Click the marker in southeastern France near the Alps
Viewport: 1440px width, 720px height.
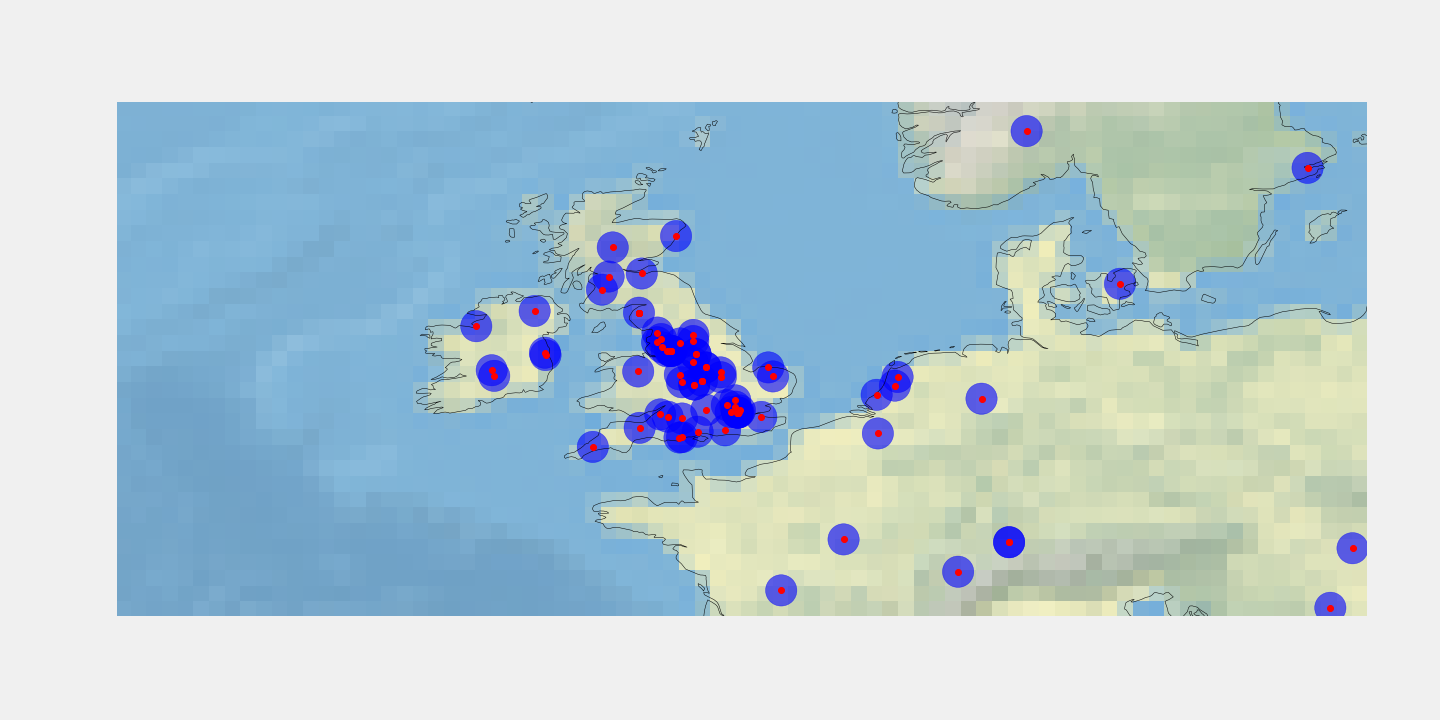[x=958, y=572]
